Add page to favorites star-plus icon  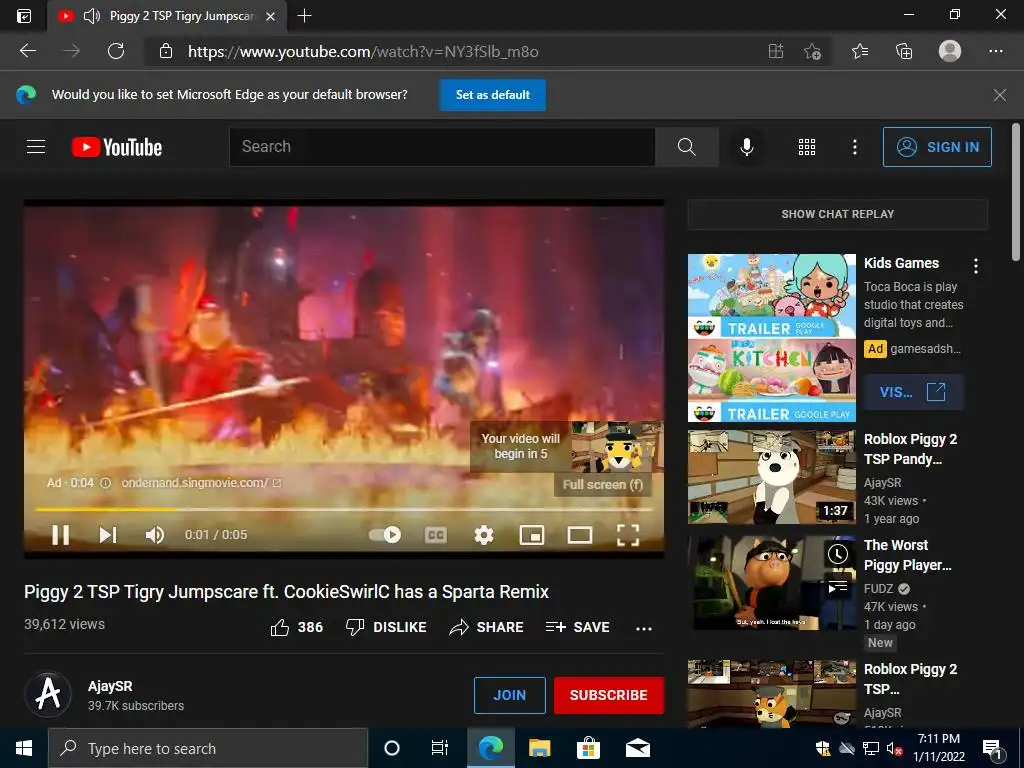coord(812,51)
